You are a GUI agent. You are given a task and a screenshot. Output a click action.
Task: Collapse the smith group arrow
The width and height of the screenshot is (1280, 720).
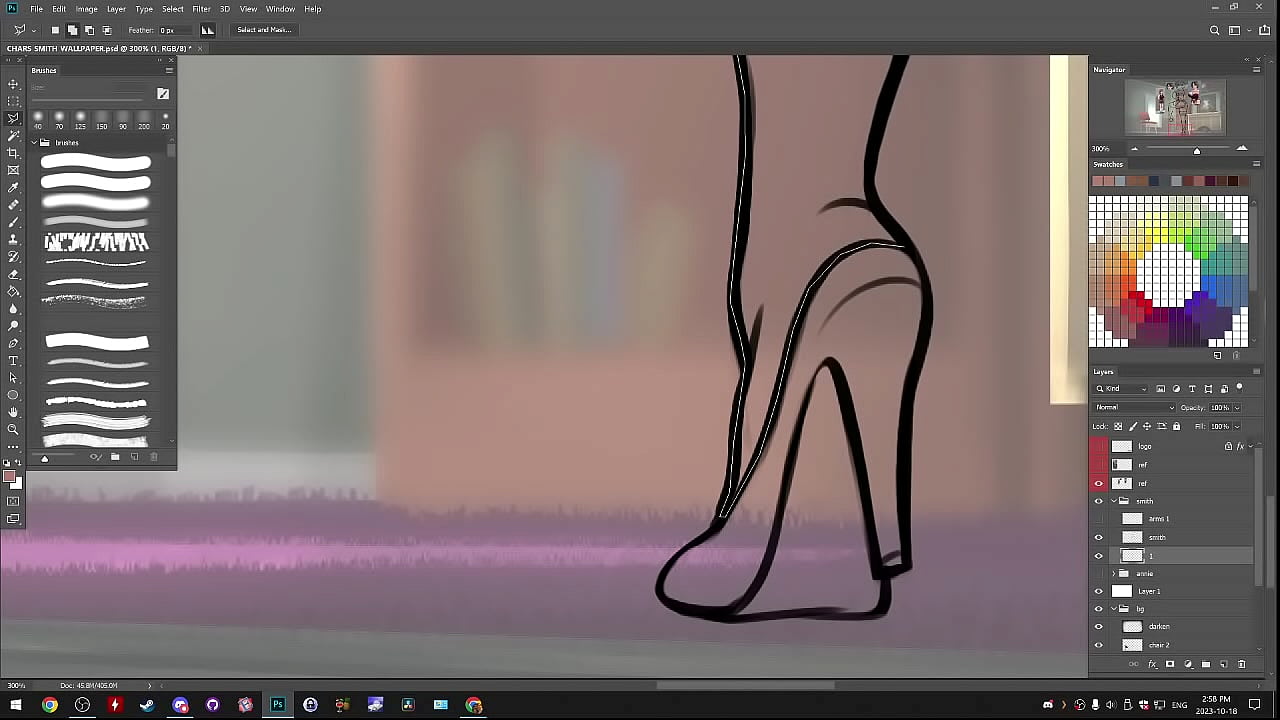tap(1114, 501)
